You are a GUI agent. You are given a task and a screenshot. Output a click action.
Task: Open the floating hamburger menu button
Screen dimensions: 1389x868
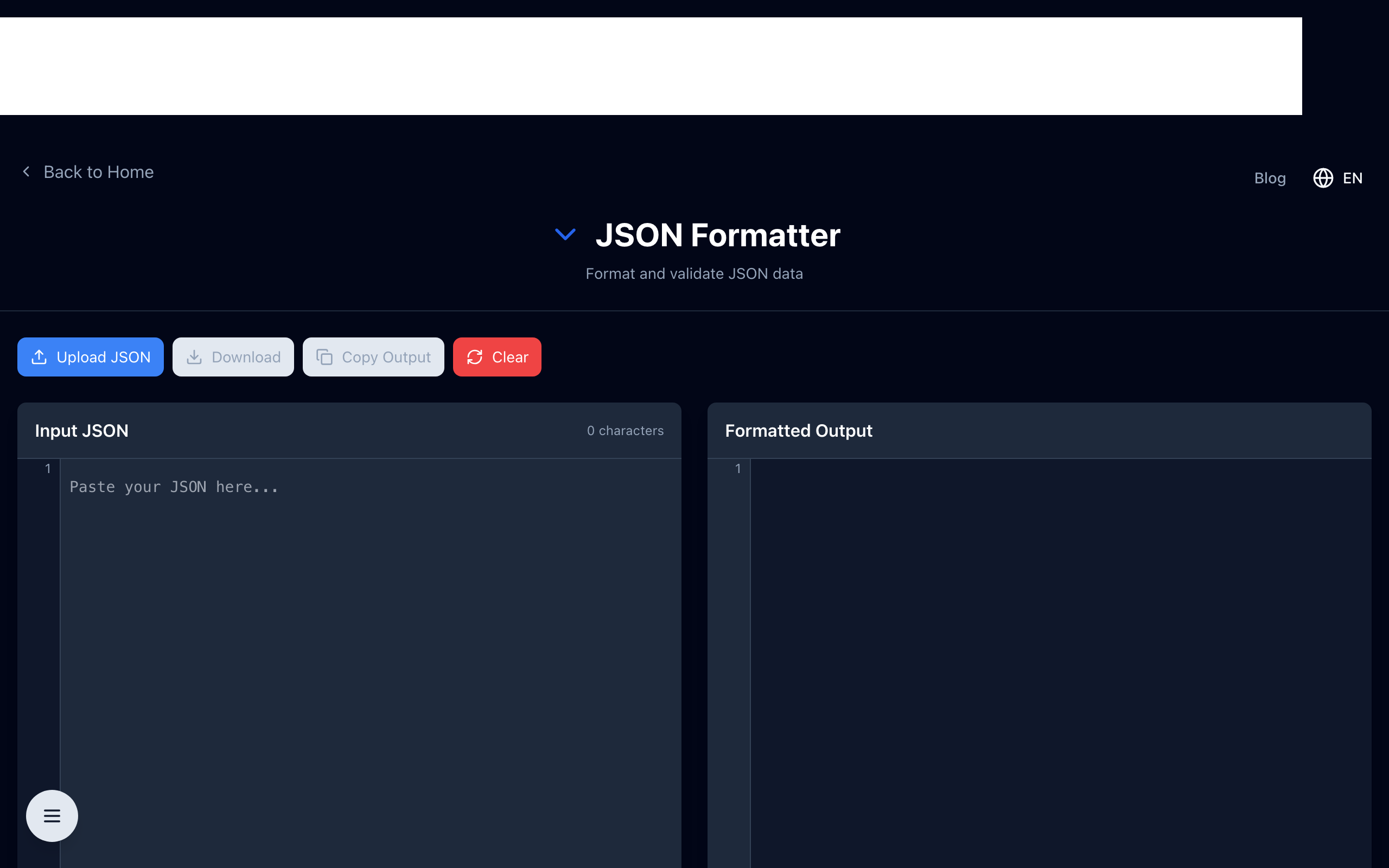pyautogui.click(x=52, y=816)
